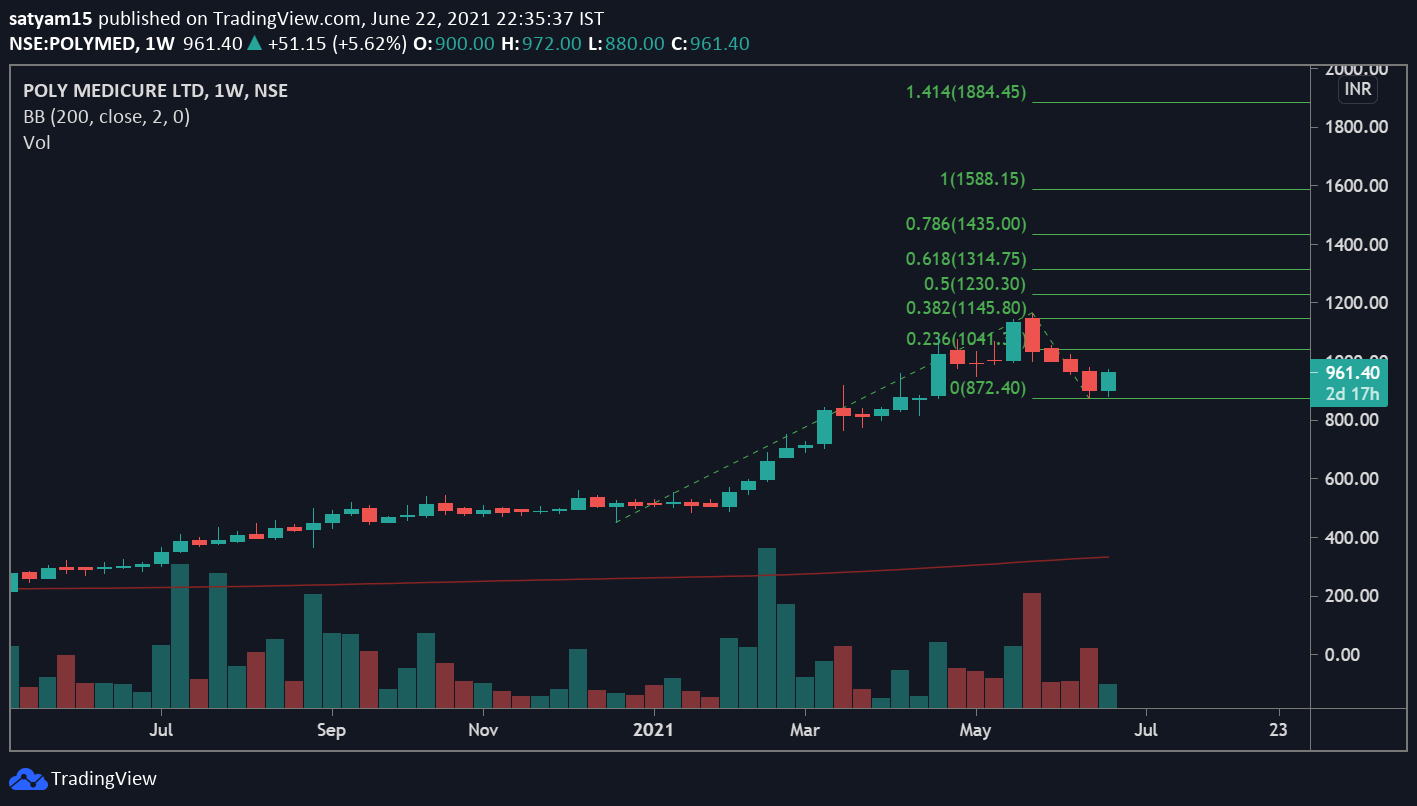The width and height of the screenshot is (1417, 806).
Task: Click the POLY MEDICURE LTD, 1W, NSE title
Action: pyautogui.click(x=155, y=90)
